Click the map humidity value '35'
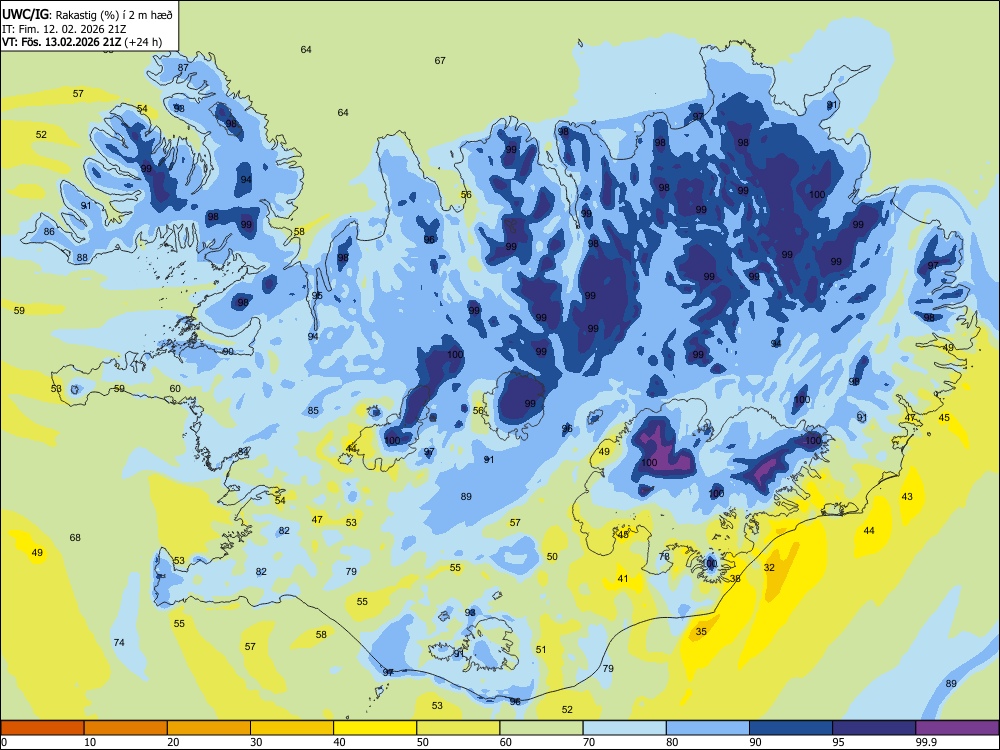Viewport: 1000px width, 750px height. [701, 631]
